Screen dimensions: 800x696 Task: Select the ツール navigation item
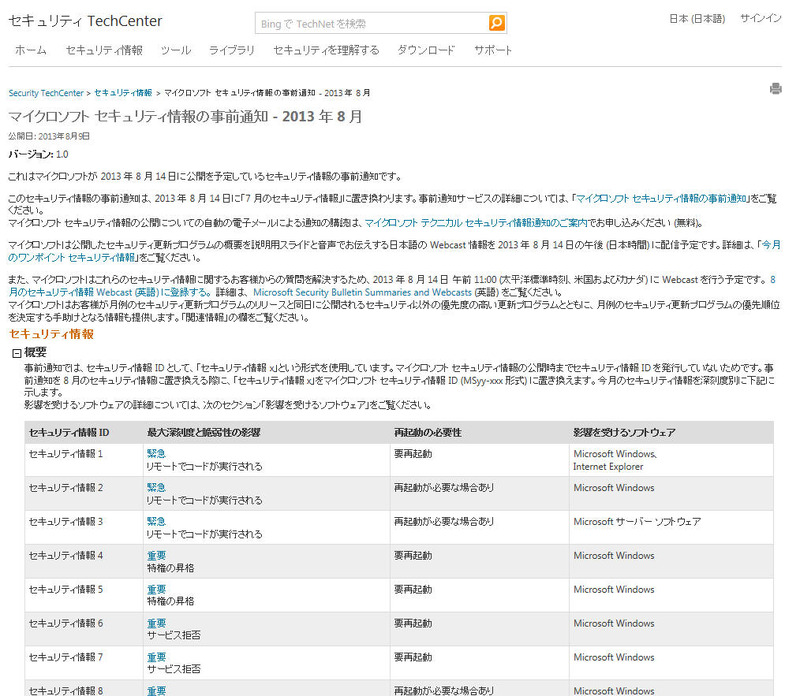point(175,50)
